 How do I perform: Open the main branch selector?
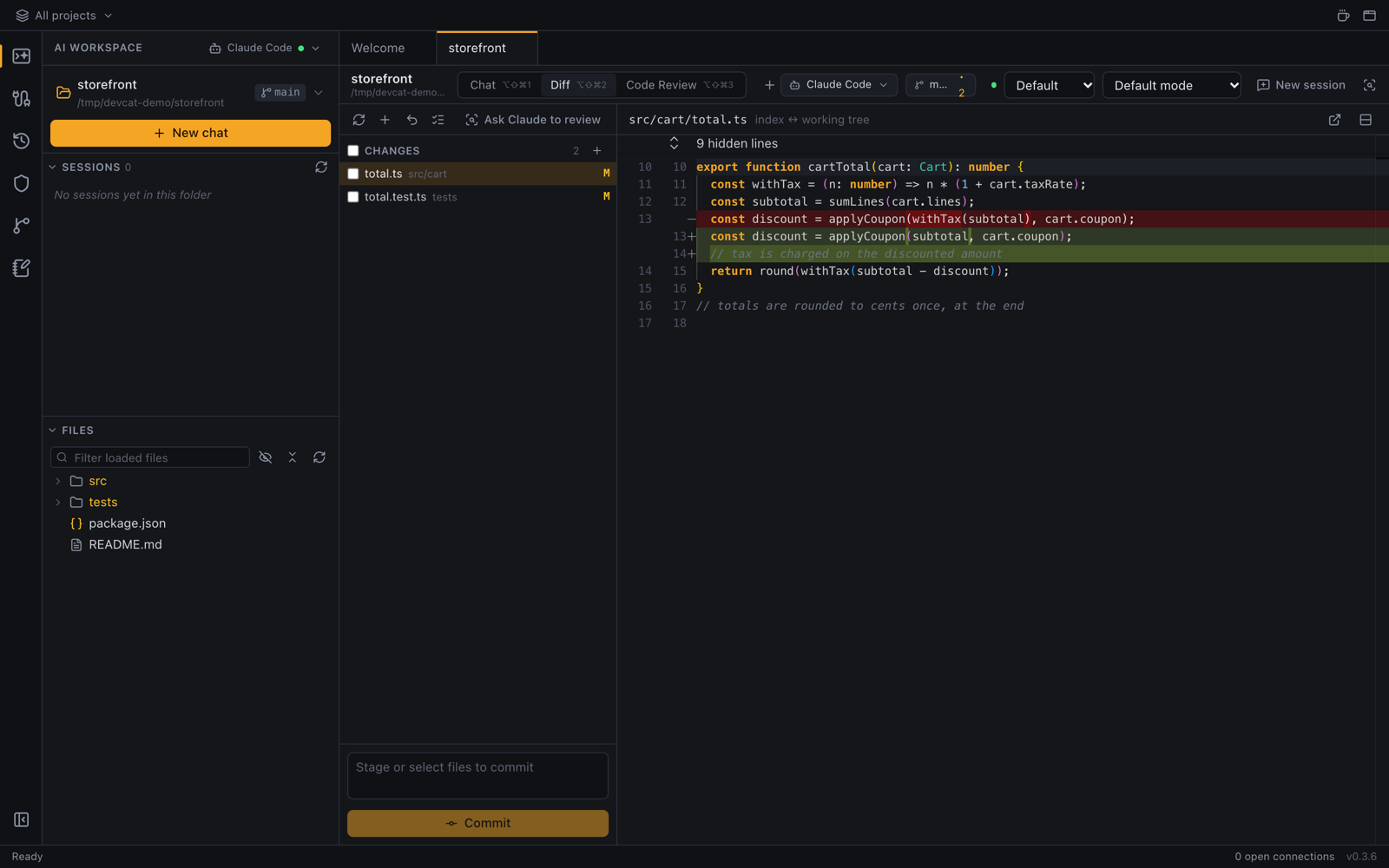coord(280,93)
